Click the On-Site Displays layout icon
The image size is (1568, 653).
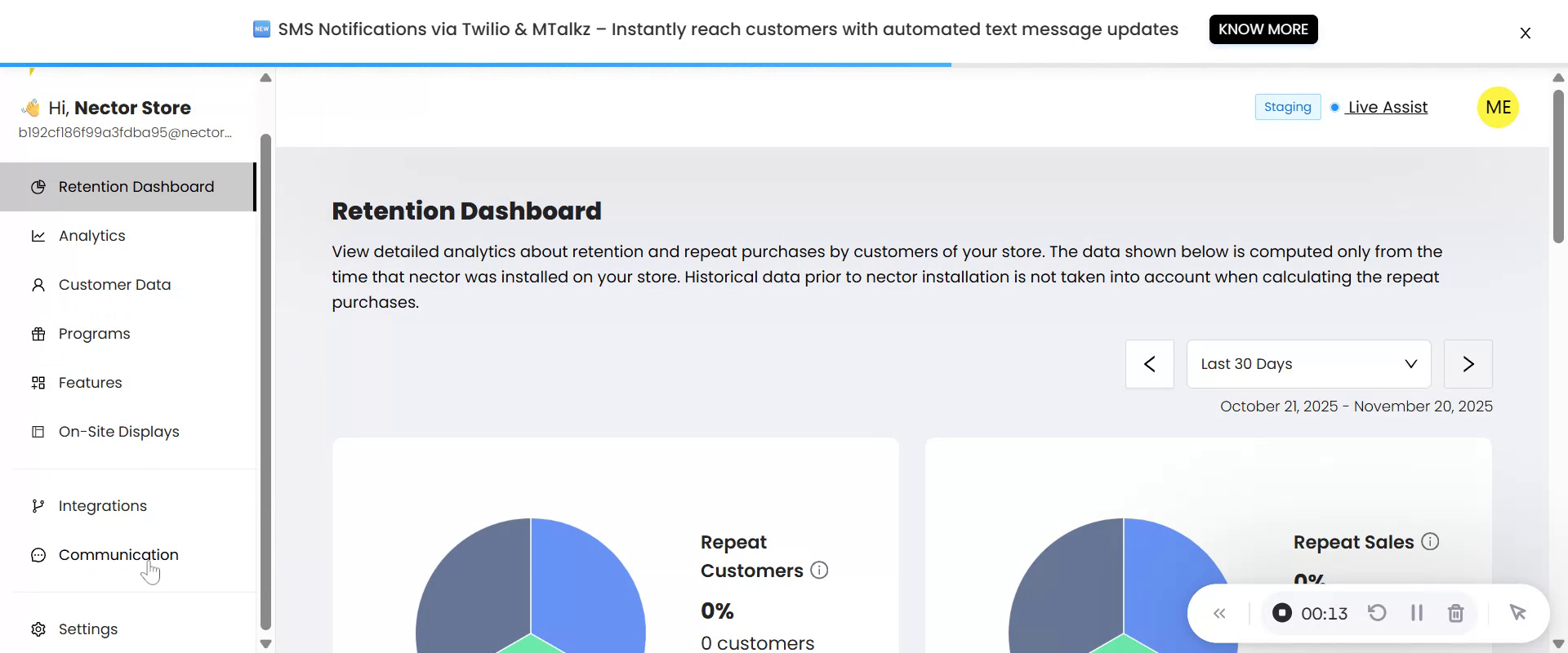(38, 432)
